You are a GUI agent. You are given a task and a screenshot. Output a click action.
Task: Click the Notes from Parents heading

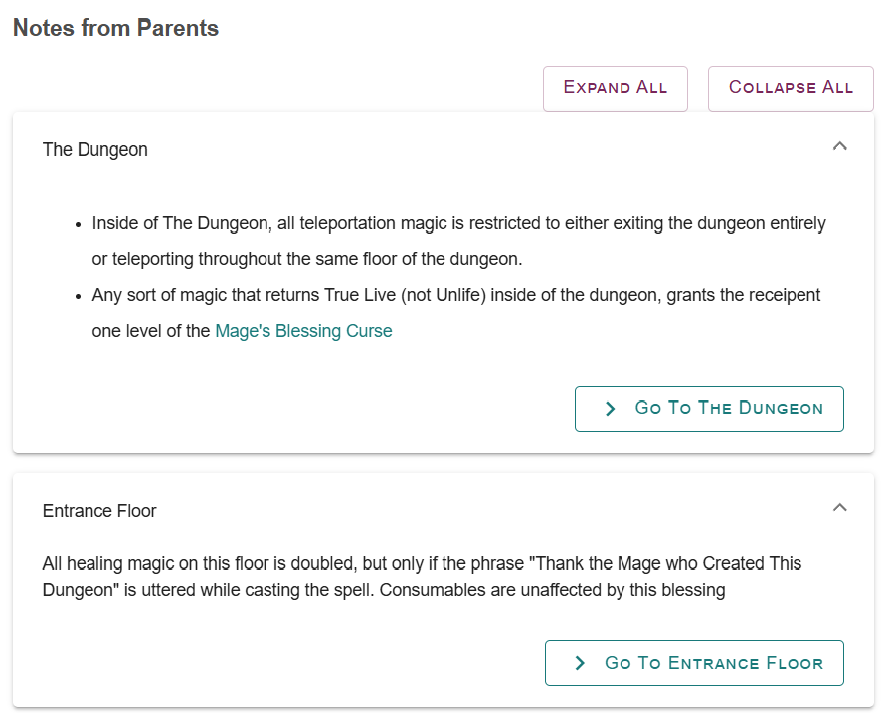(116, 28)
